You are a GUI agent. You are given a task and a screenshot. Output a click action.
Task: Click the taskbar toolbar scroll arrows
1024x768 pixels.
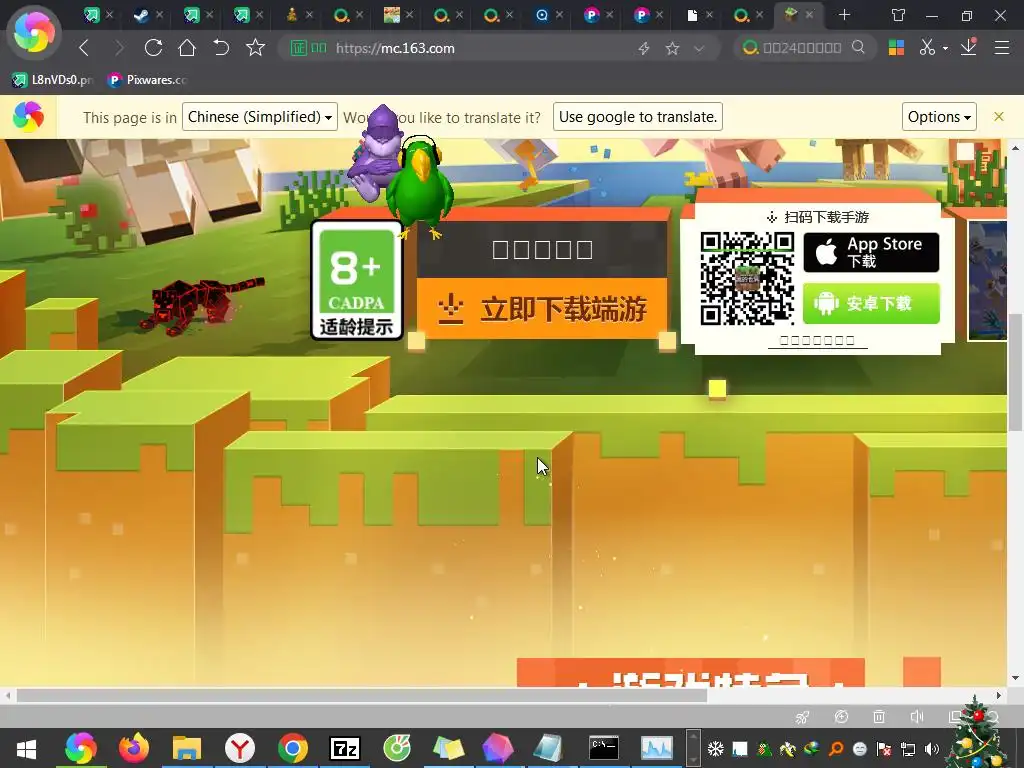pos(693,748)
